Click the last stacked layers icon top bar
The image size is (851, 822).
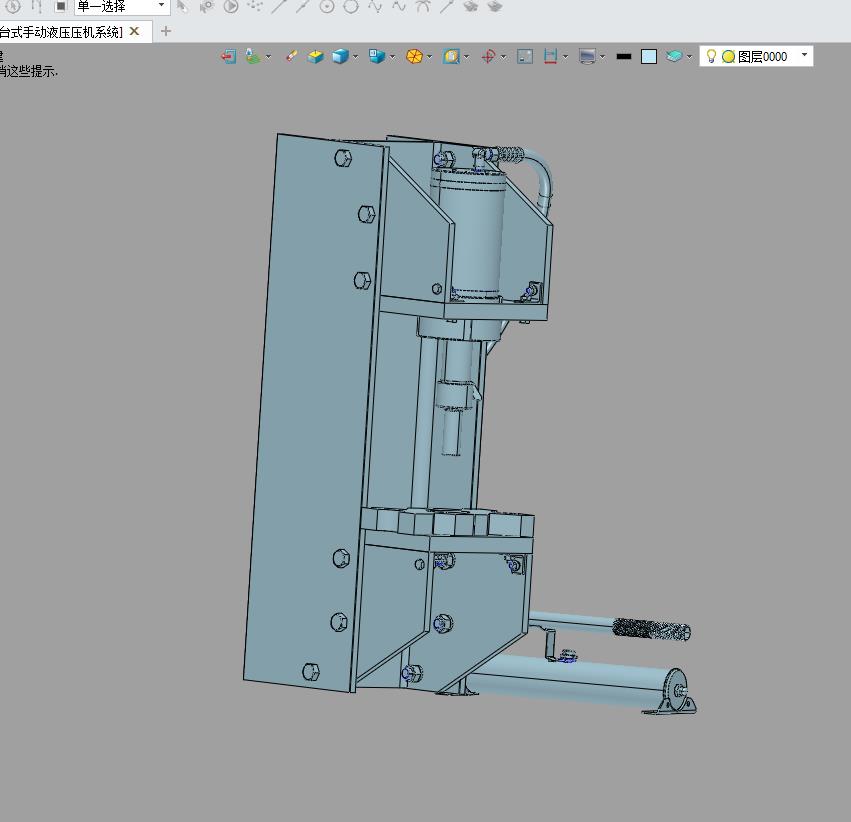pos(494,6)
